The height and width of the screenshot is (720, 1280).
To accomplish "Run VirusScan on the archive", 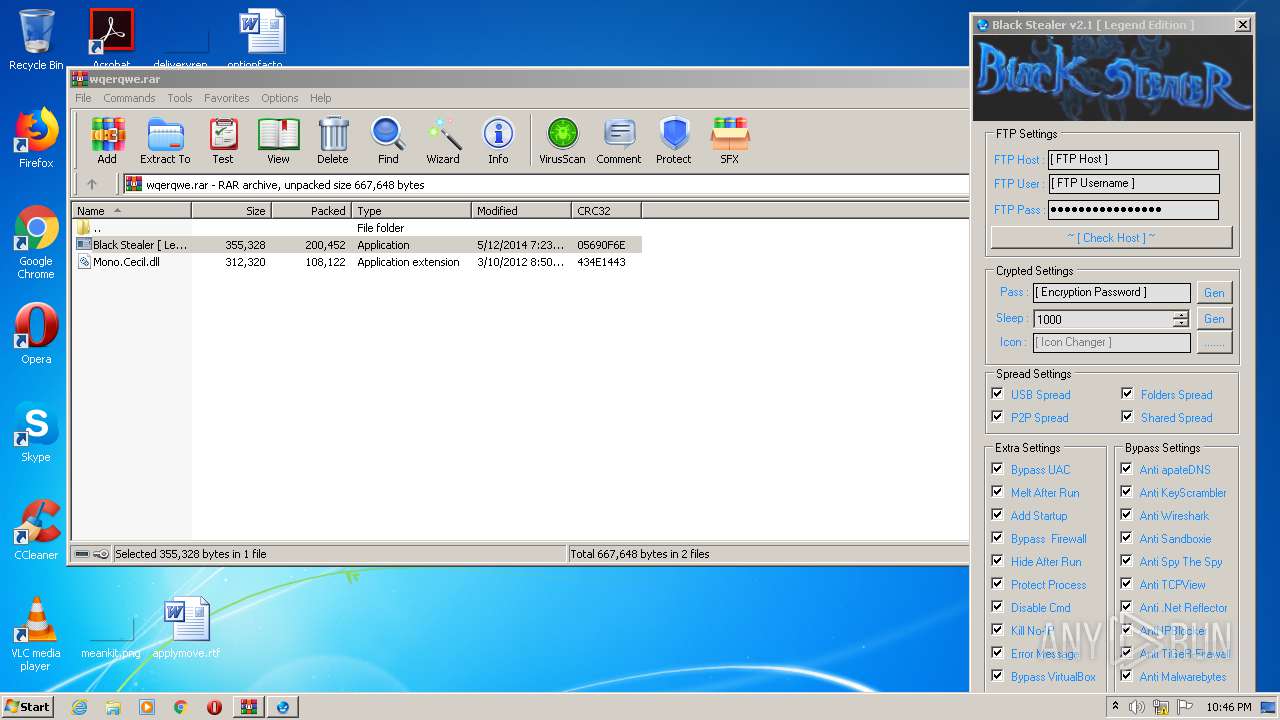I will [562, 140].
